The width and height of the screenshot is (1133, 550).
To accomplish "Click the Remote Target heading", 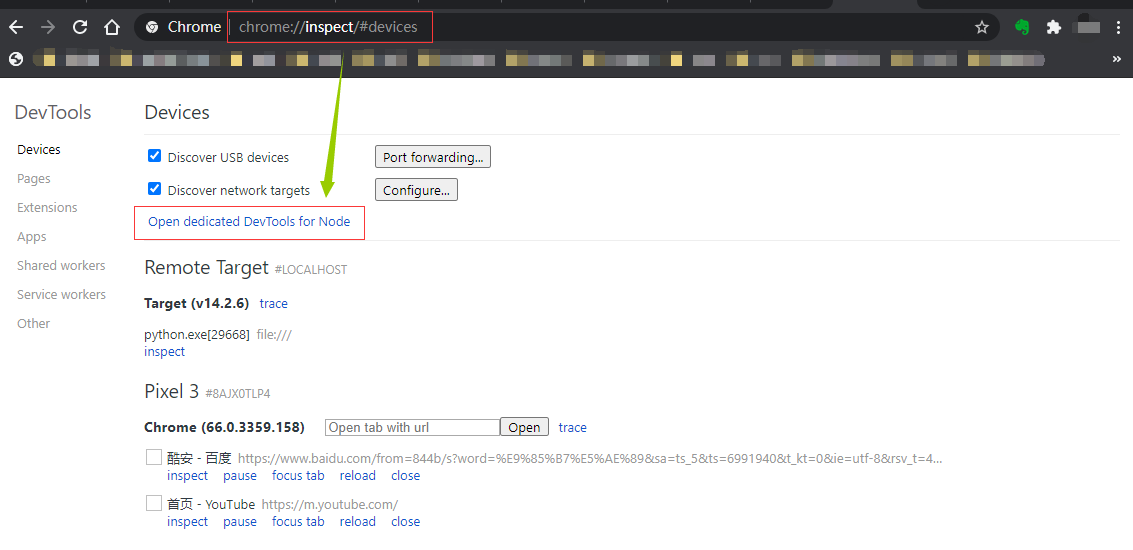I will [x=207, y=267].
